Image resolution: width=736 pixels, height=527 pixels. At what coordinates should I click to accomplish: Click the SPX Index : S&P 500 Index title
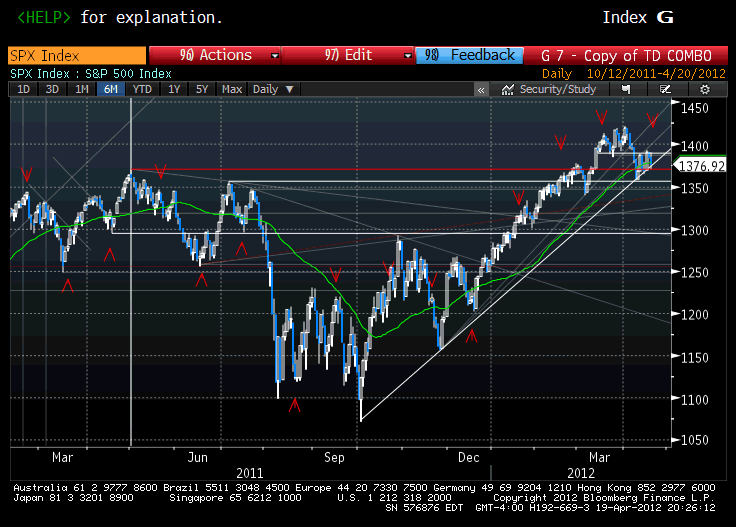[91, 74]
